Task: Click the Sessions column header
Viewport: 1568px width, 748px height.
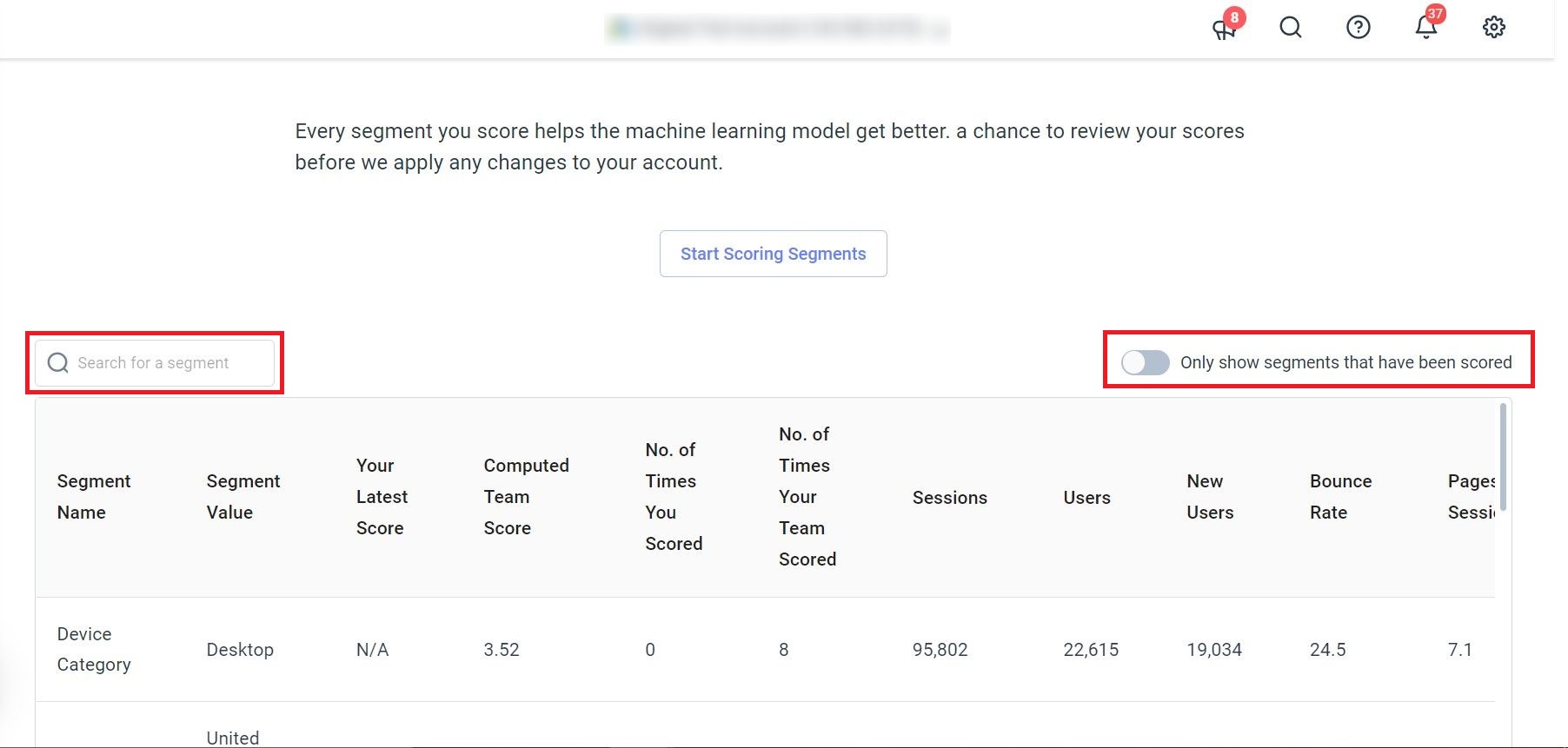Action: (950, 498)
